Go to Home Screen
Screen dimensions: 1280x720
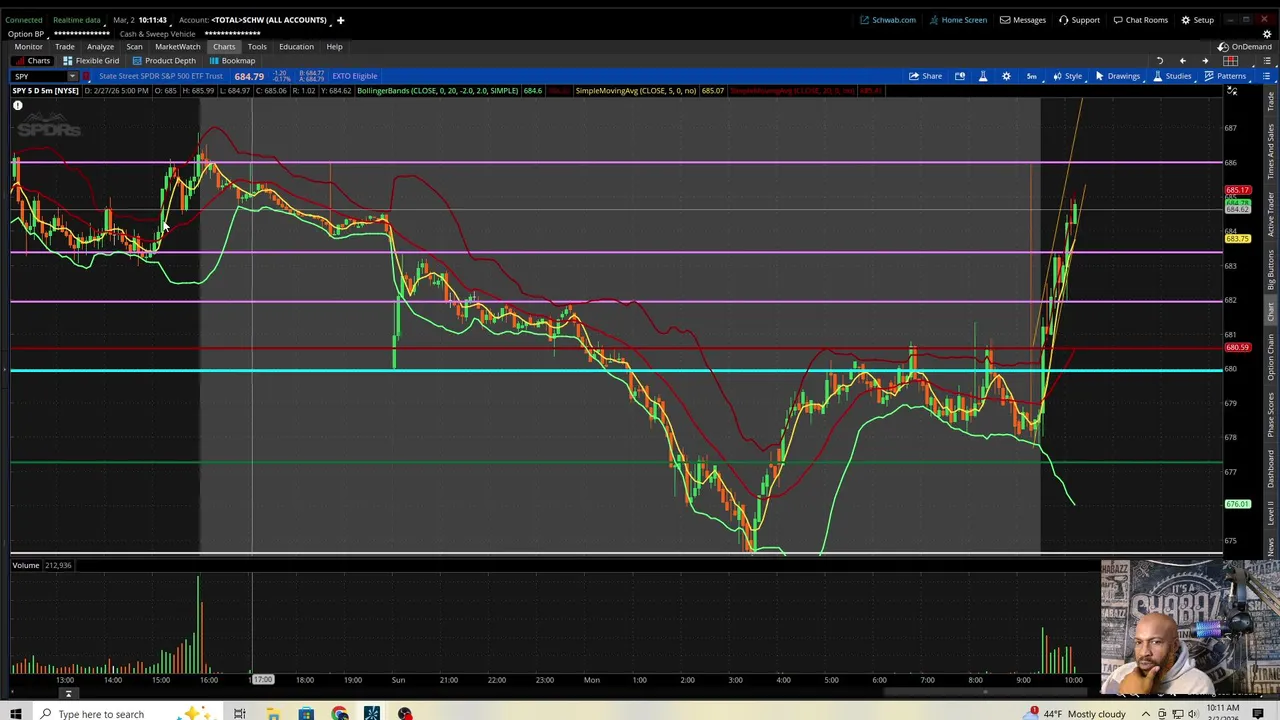(x=958, y=20)
